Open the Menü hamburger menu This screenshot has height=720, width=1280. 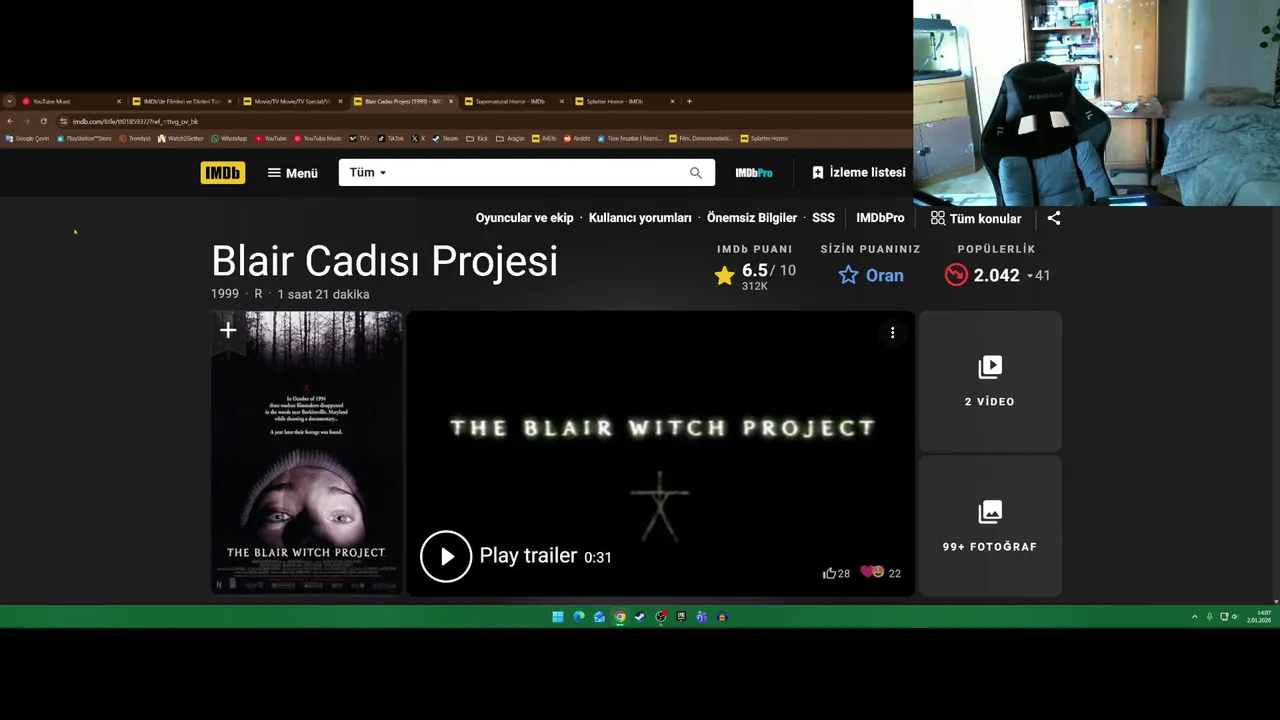click(x=292, y=173)
